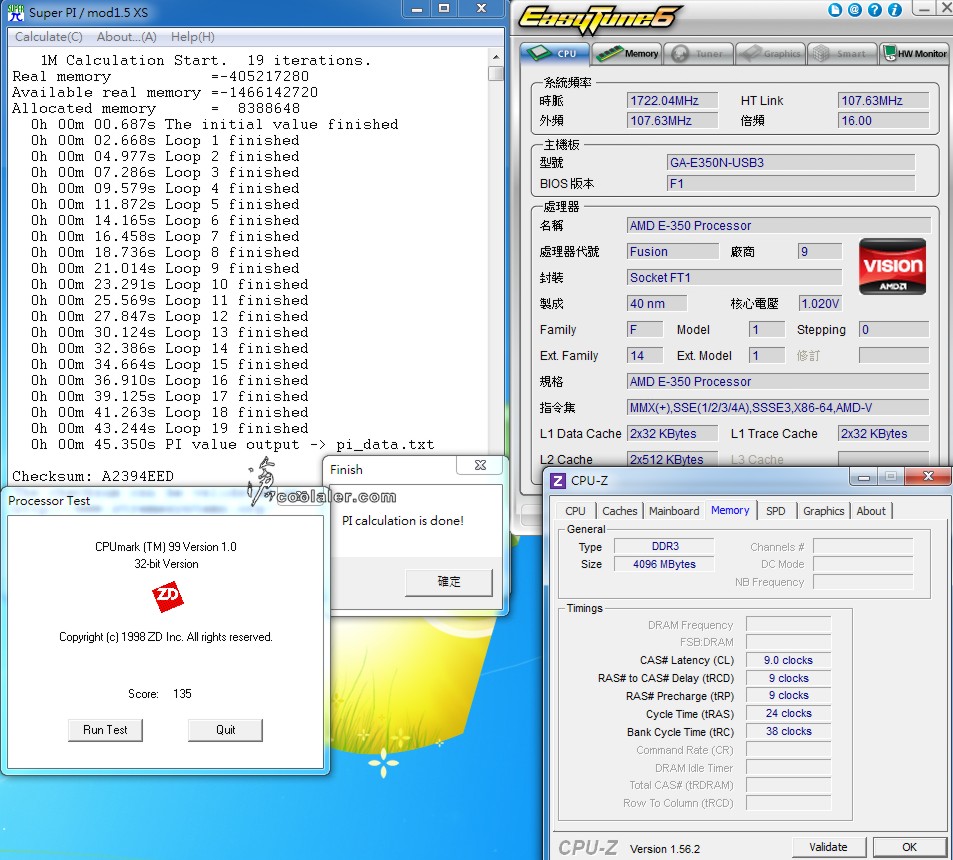Confirm the Finish dialog with 確定
Viewport: 953px width, 860px height.
[x=449, y=582]
